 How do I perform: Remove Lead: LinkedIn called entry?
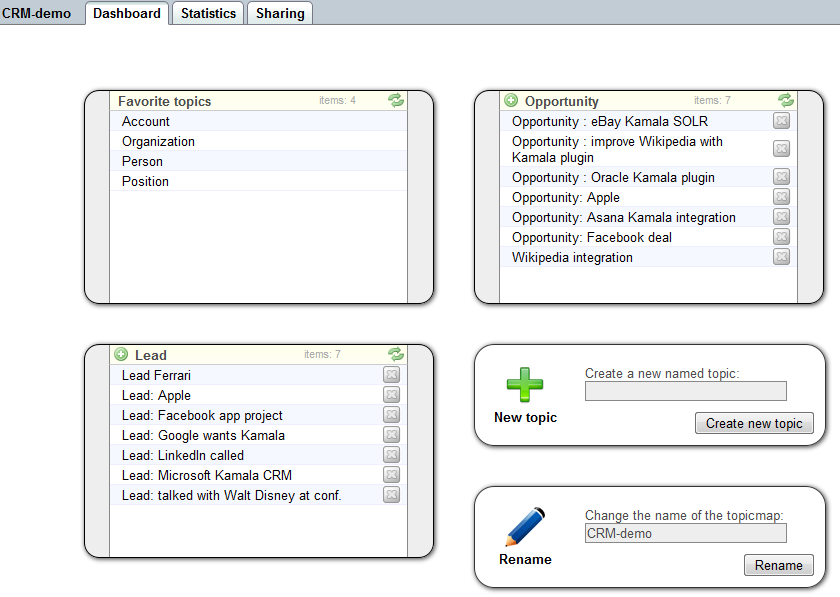(x=391, y=455)
